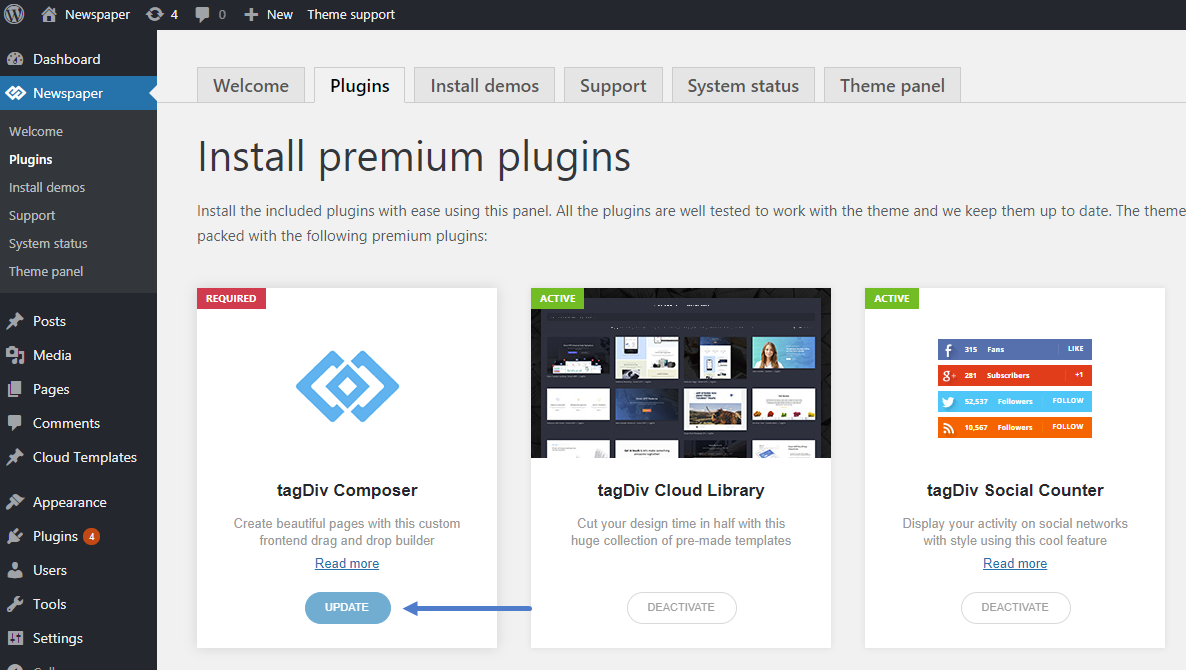Open Theme support in the admin bar

[351, 14]
